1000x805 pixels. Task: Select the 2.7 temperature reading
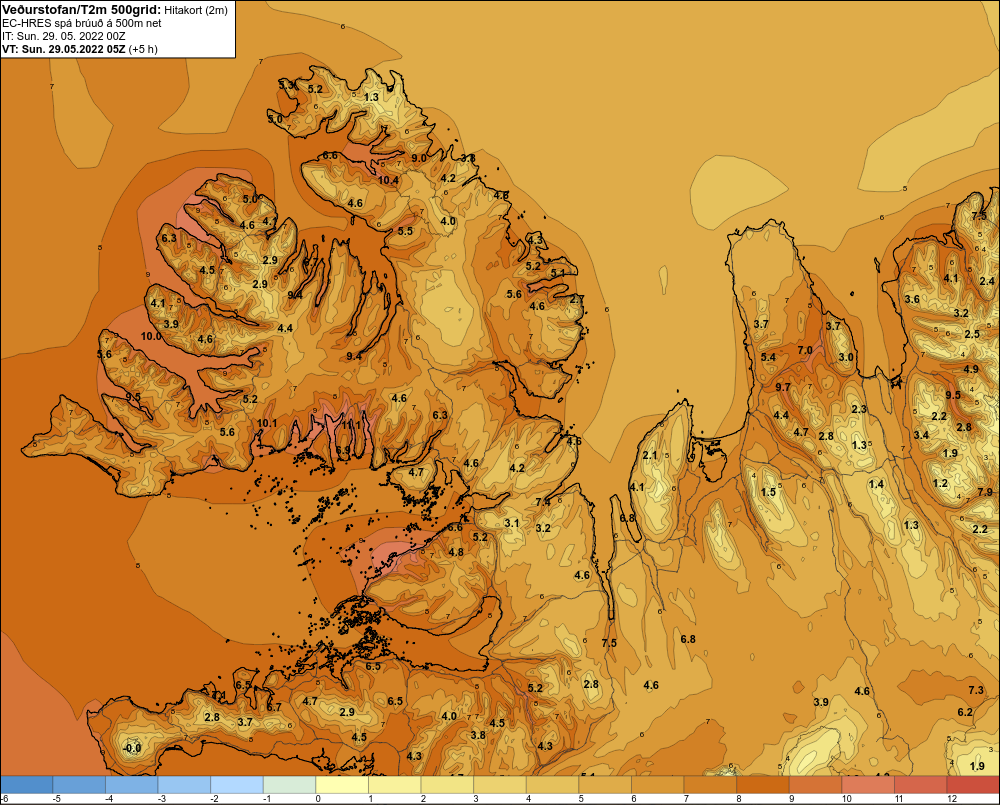click(577, 299)
